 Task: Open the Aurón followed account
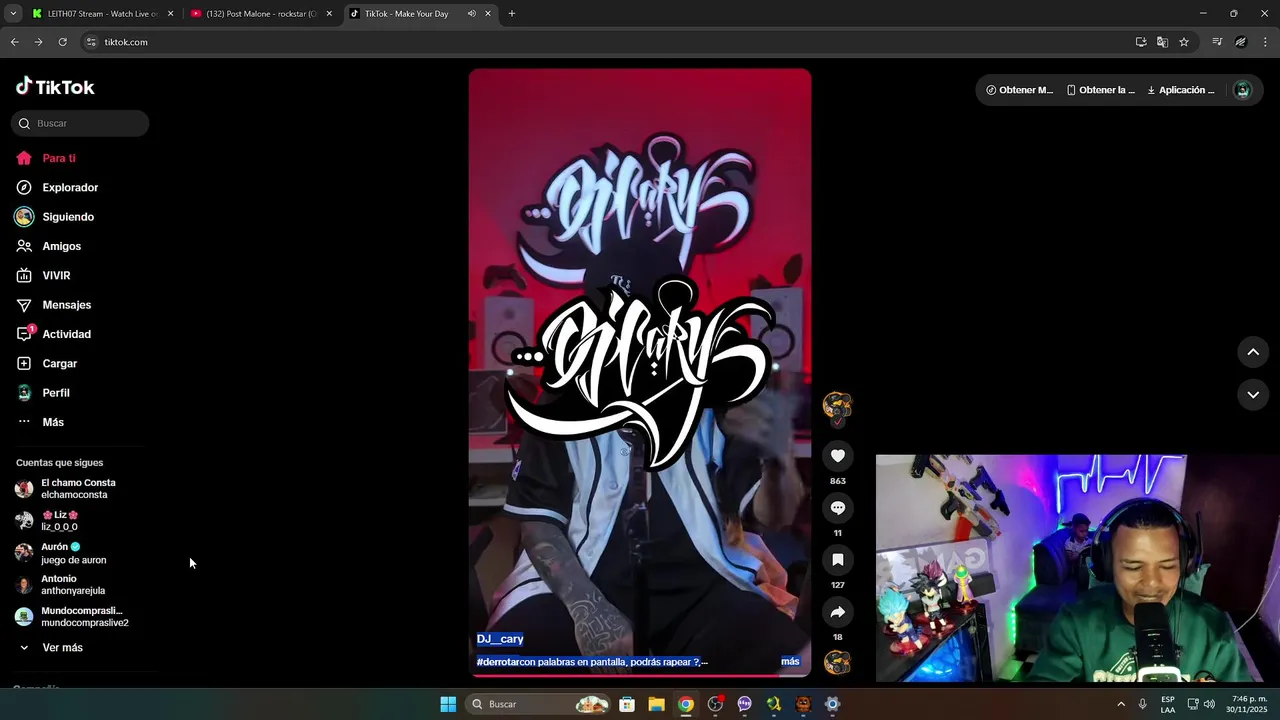point(73,553)
